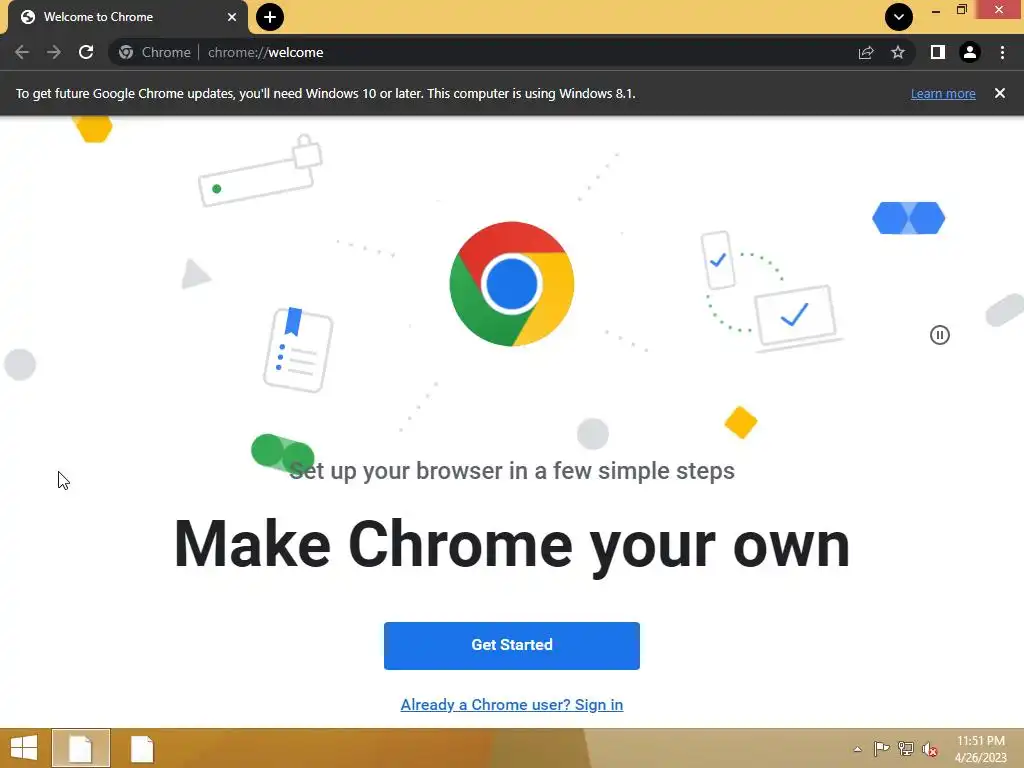Show hidden system tray icons
This screenshot has height=768, width=1024.
click(x=857, y=749)
